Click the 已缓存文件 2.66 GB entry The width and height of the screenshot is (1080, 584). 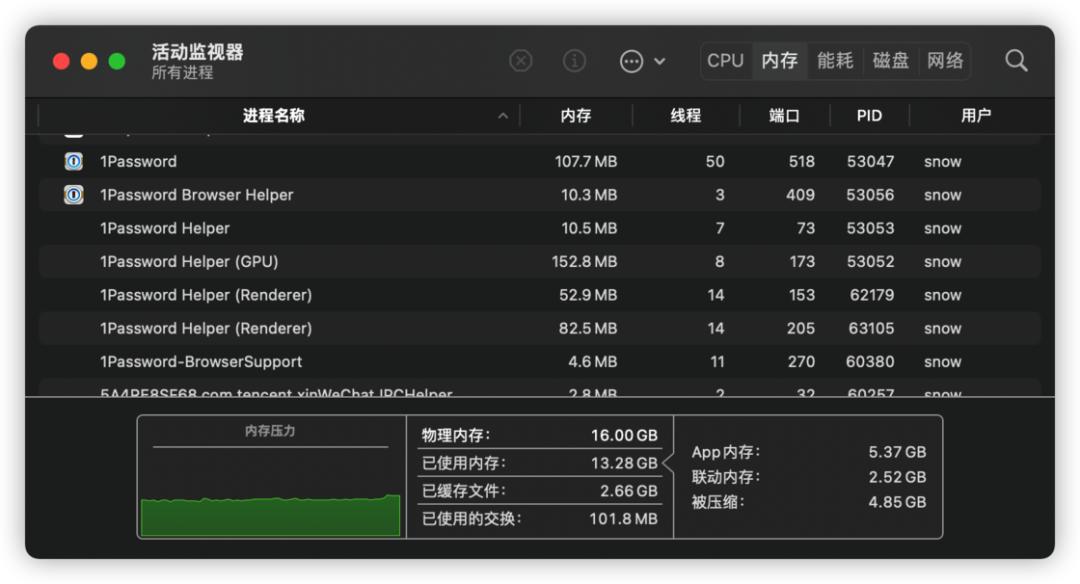click(x=539, y=491)
